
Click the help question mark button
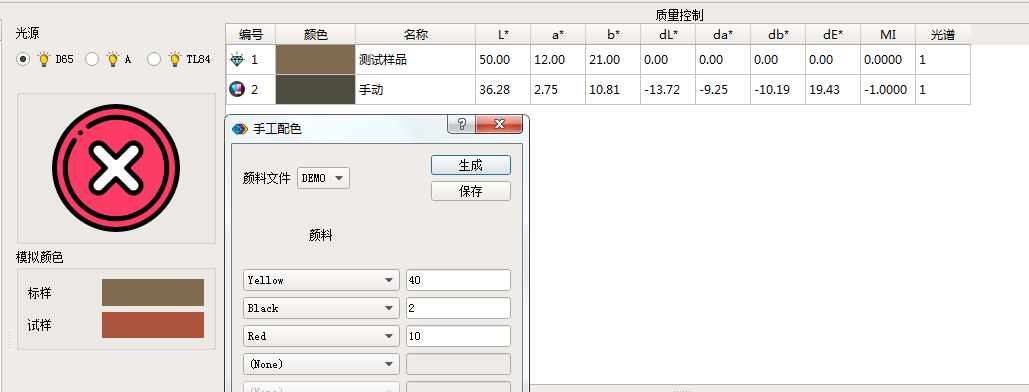tap(461, 124)
